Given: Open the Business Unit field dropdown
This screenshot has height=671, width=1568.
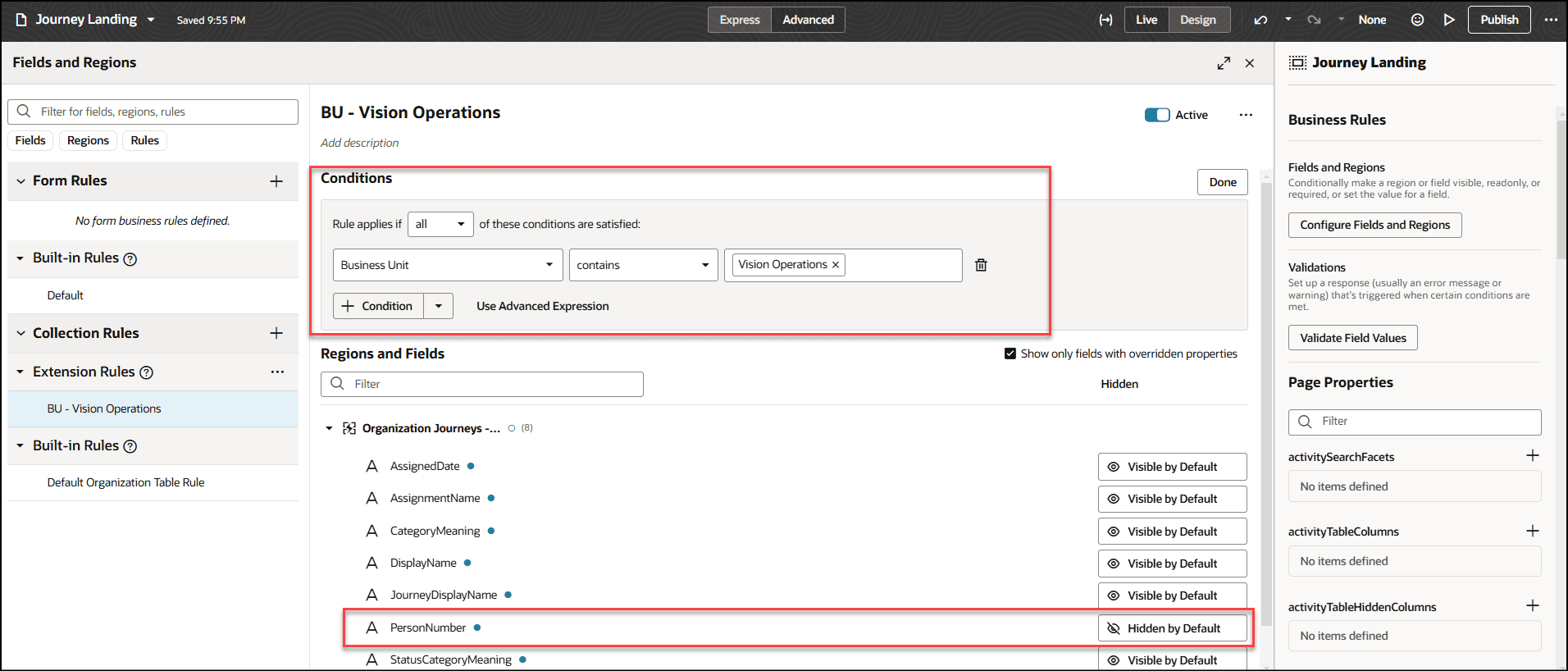Looking at the screenshot, I should (x=448, y=265).
